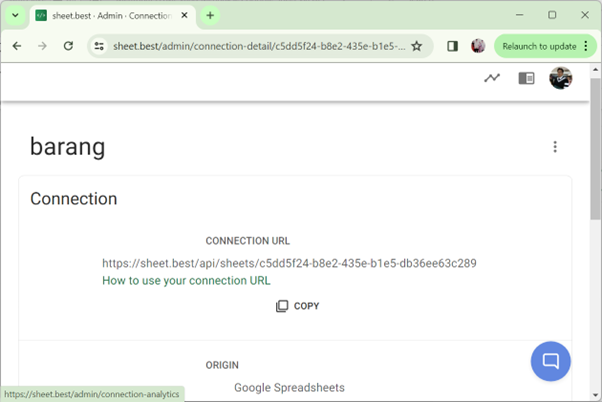Go back to the previous page
Screen dimensions: 602x402
coord(17,46)
